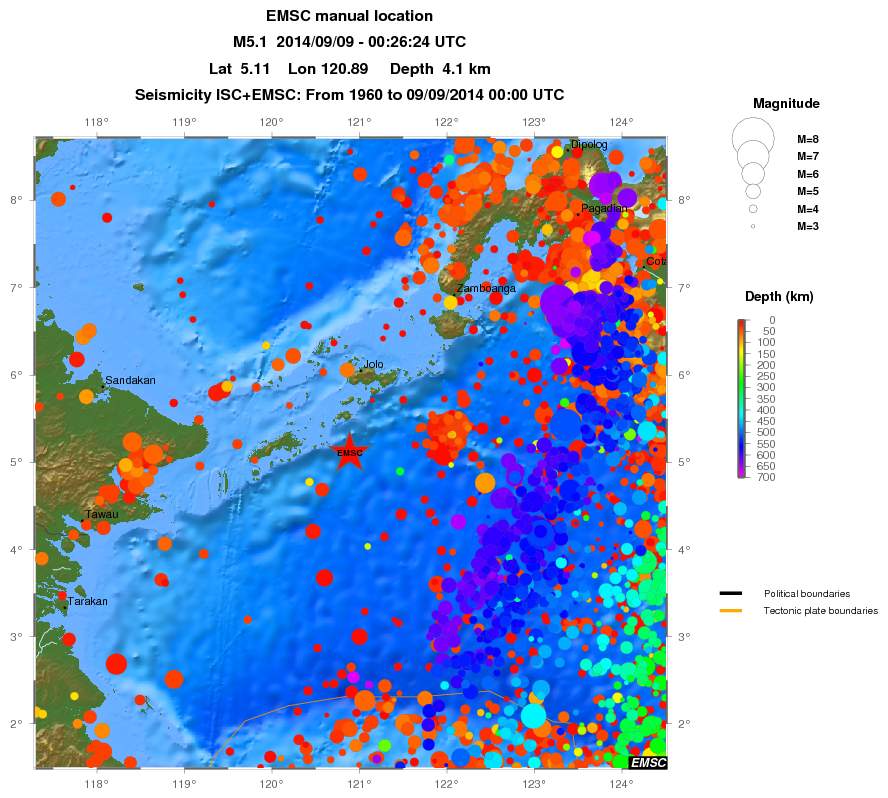Click the large cyan earthquake circle near 123°, 2°
Image resolution: width=888 pixels, height=798 pixels.
533,716
